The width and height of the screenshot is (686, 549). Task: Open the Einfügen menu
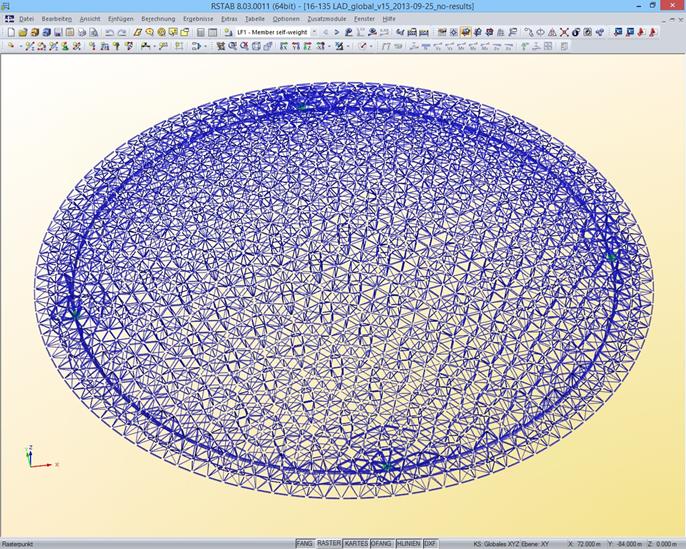point(120,19)
